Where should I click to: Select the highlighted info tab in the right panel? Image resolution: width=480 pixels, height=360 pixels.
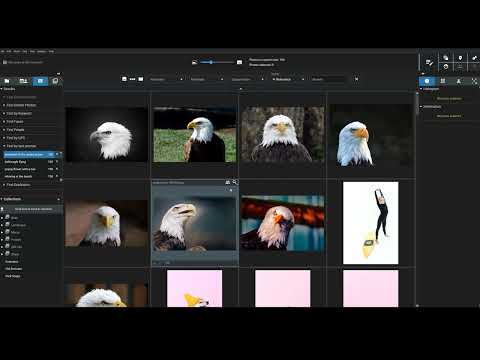(427, 81)
